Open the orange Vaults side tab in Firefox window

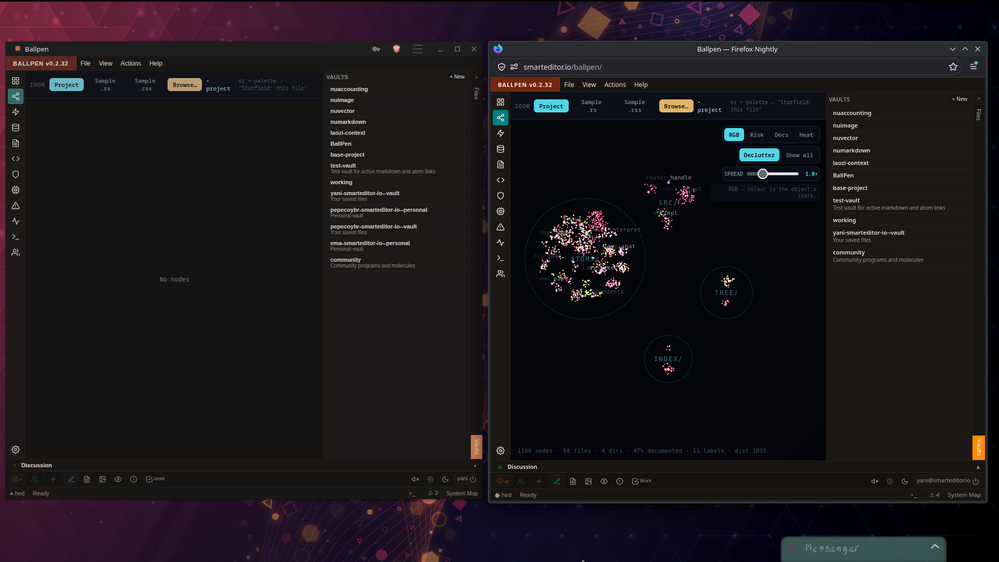pyautogui.click(x=979, y=447)
